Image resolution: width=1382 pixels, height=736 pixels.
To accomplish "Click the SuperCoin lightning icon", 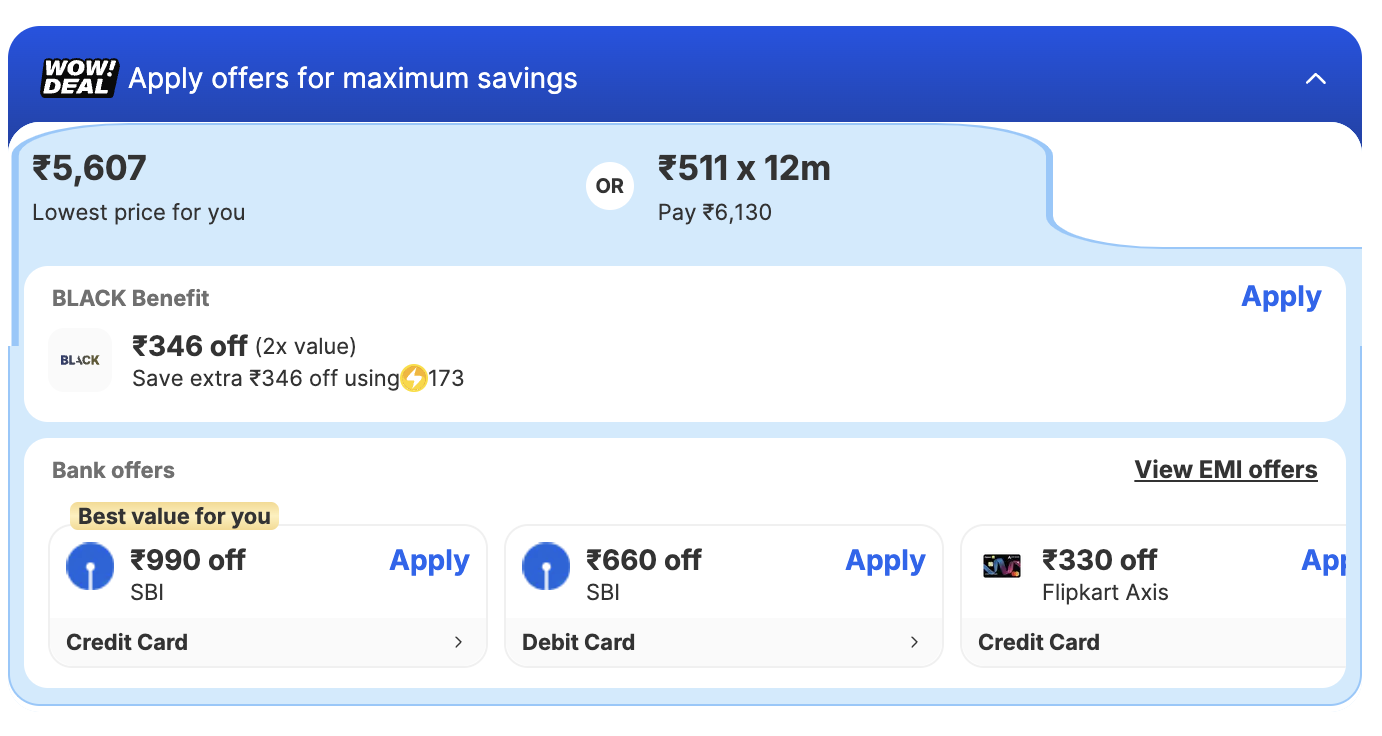I will coord(415,378).
